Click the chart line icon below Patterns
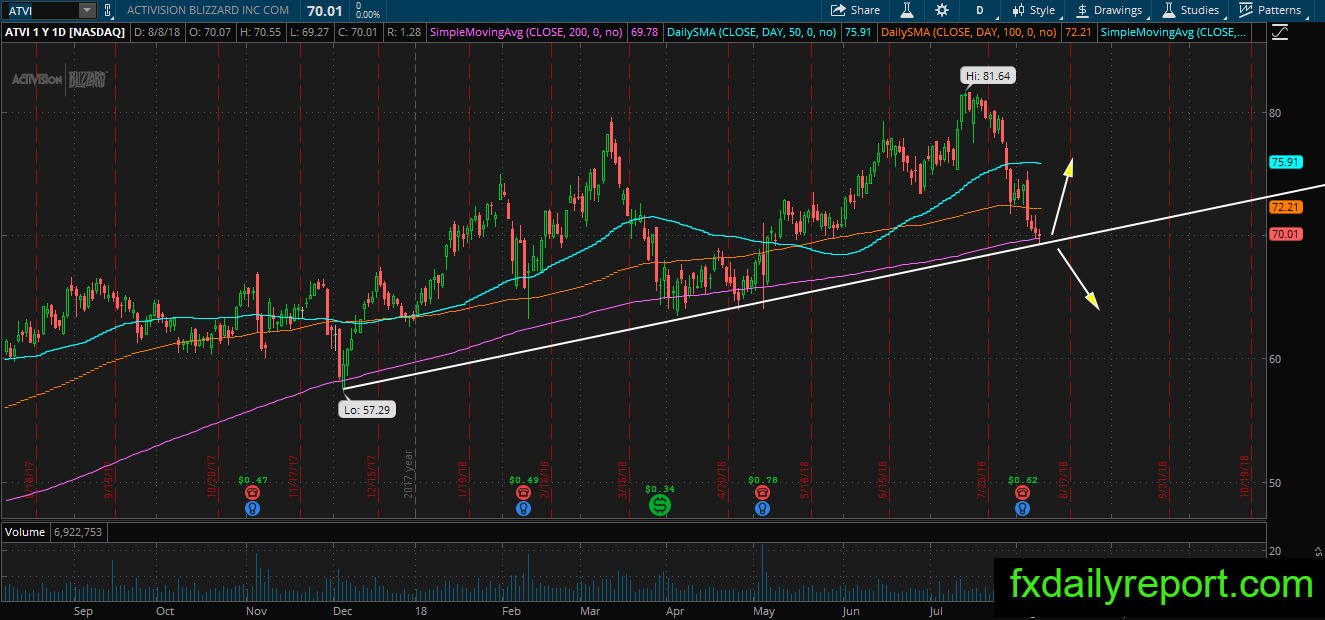1325x620 pixels. click(x=1279, y=33)
